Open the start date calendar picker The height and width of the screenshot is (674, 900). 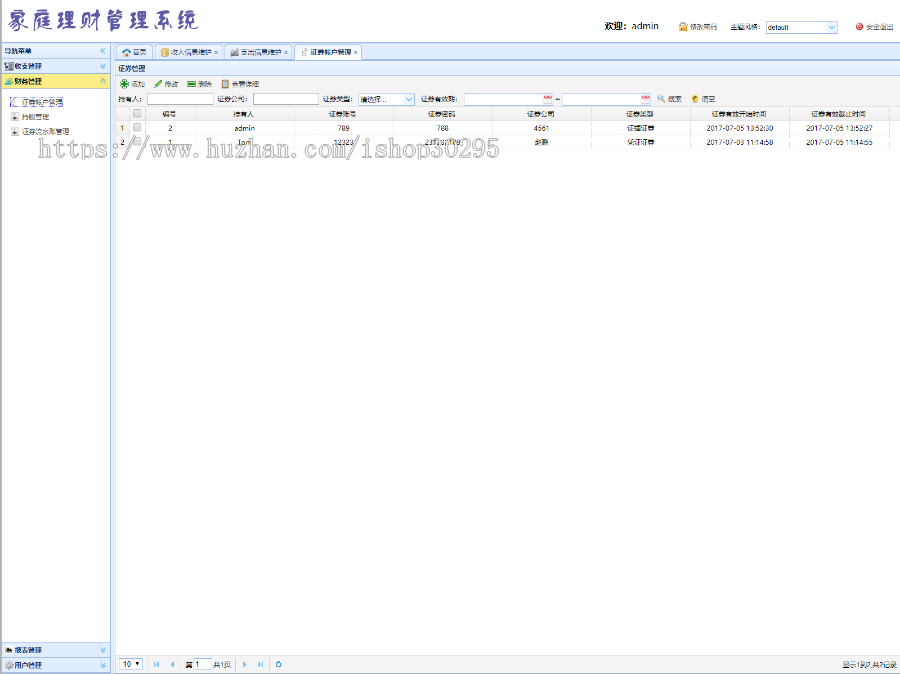[x=548, y=99]
